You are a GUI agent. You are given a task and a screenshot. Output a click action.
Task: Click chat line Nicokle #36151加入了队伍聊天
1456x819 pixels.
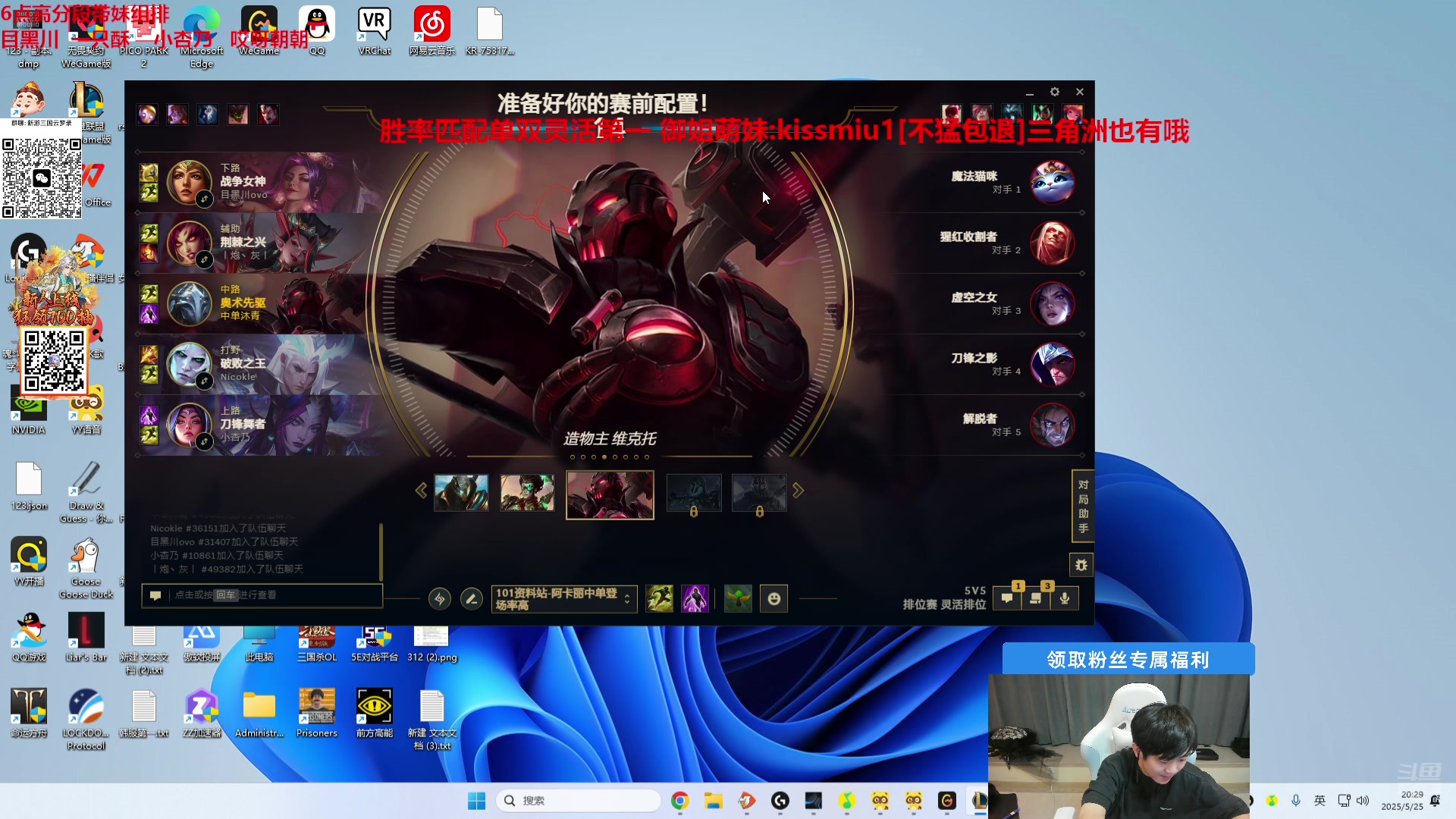[x=218, y=528]
